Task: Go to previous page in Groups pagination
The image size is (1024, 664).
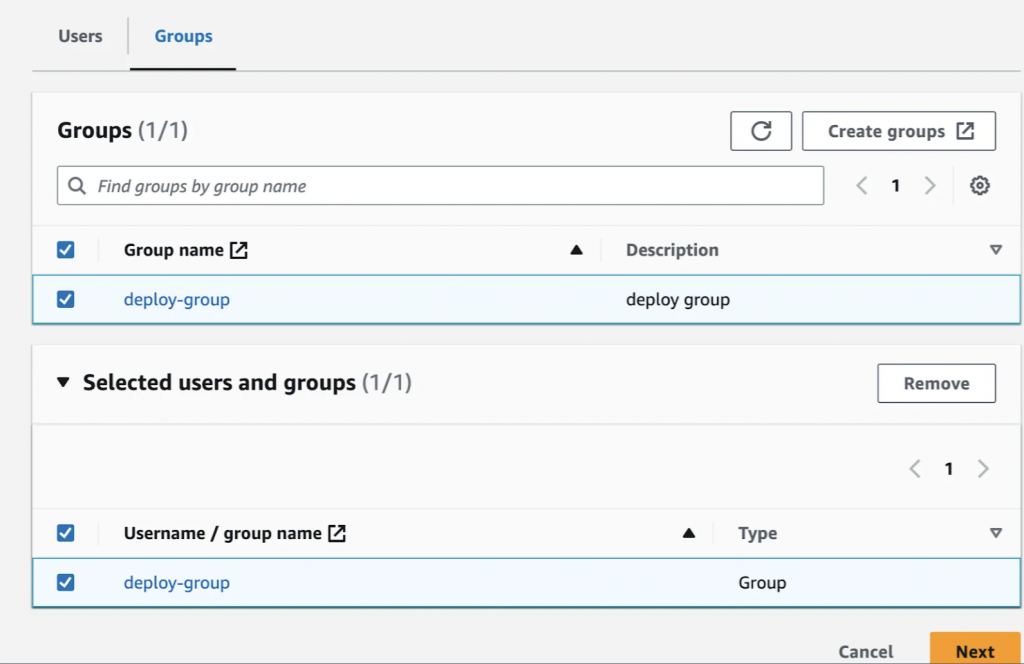Action: [862, 186]
